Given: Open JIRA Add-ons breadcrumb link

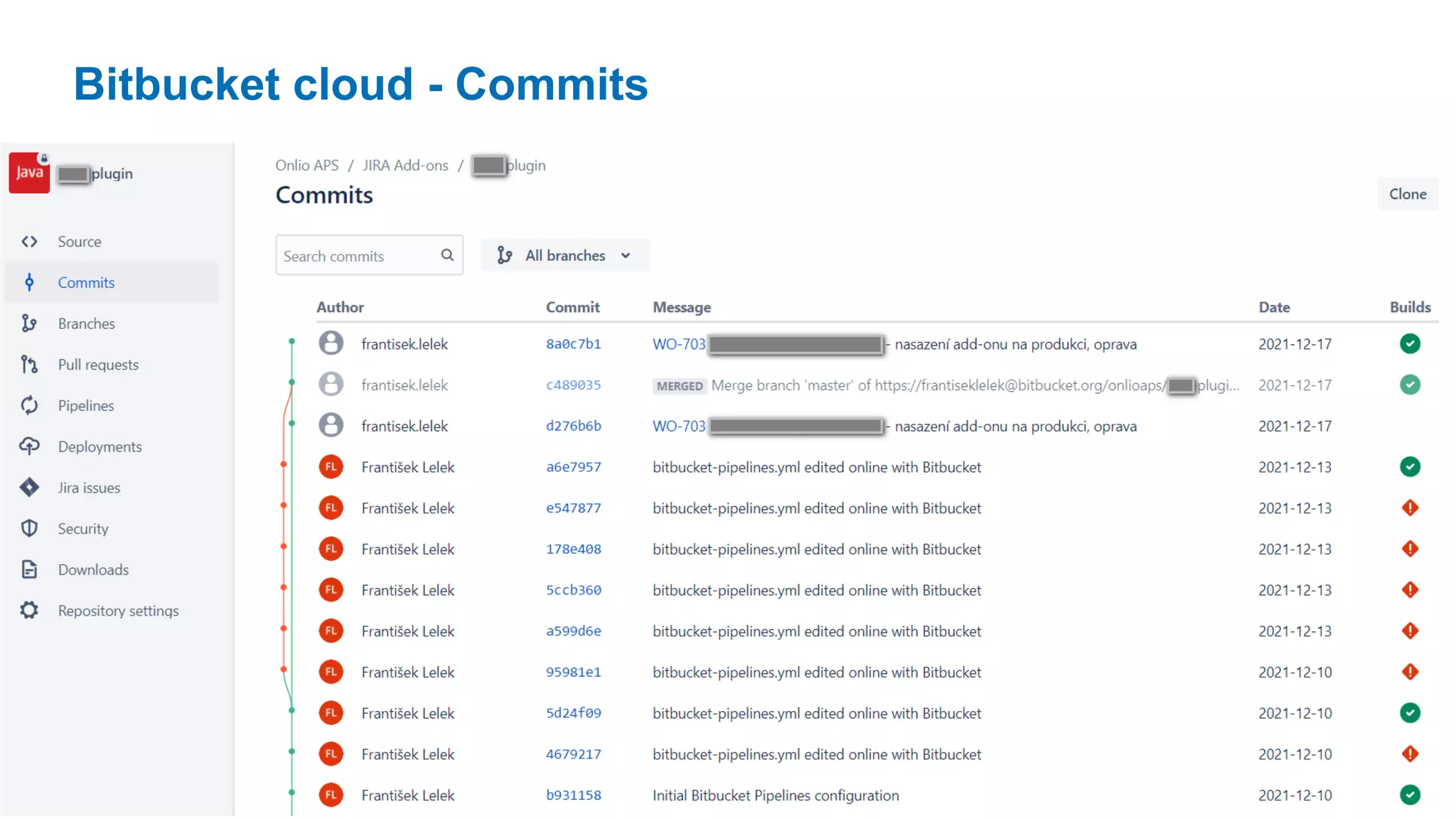Looking at the screenshot, I should [x=405, y=165].
